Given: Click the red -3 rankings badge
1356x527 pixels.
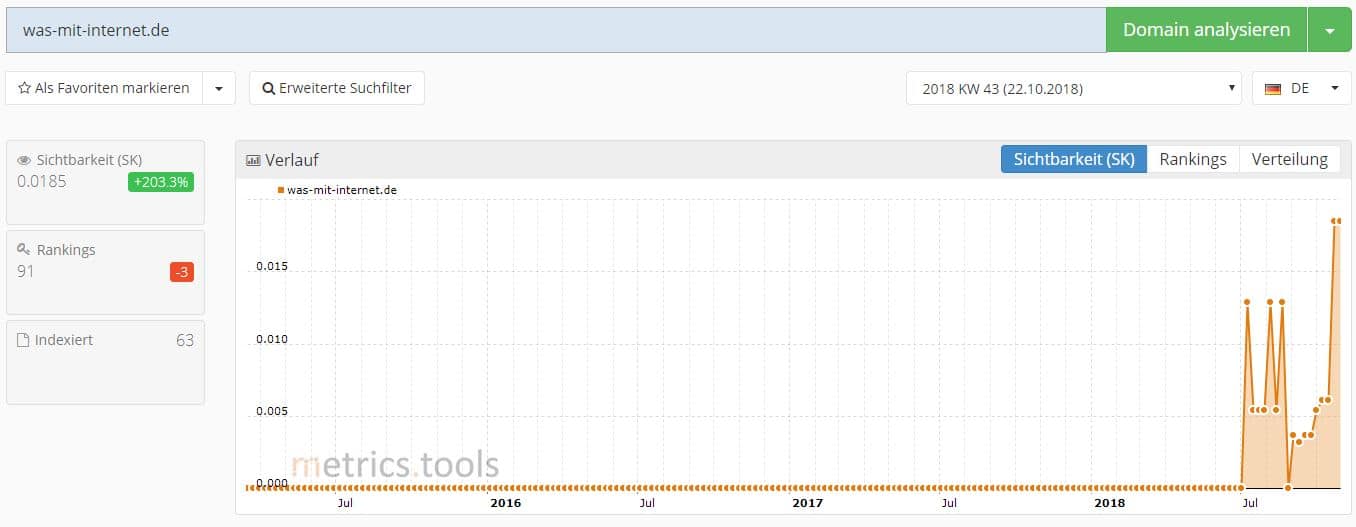Looking at the screenshot, I should coord(182,272).
